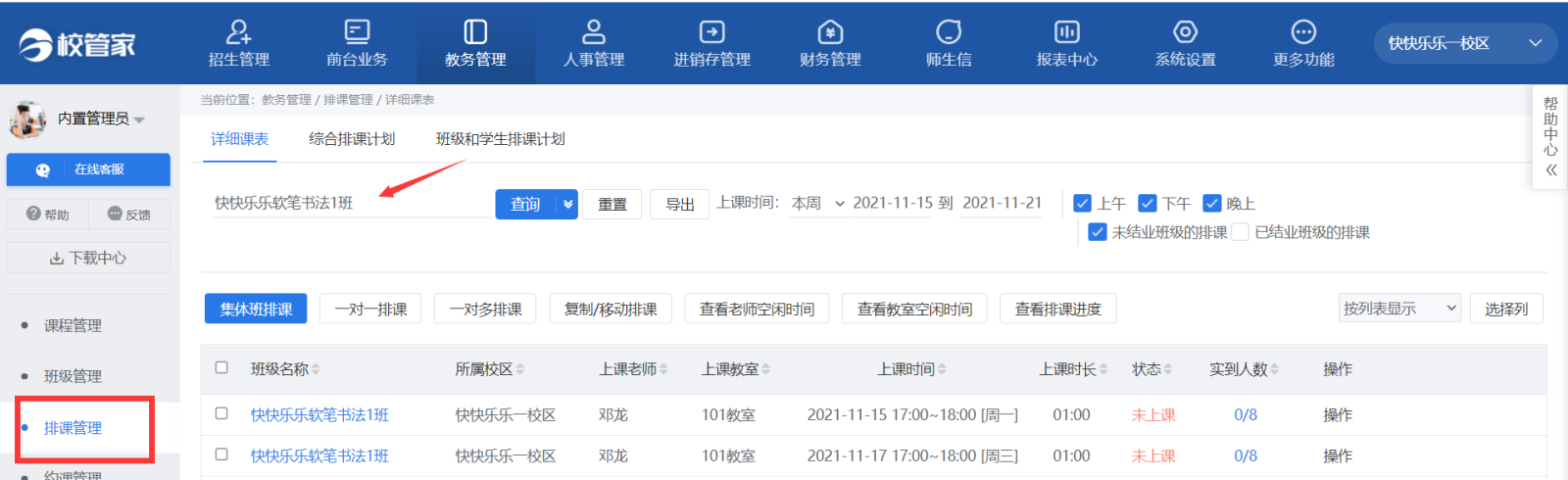Toggle the 晚上 time checkbox
Viewport: 1568px width, 480px height.
[1211, 203]
